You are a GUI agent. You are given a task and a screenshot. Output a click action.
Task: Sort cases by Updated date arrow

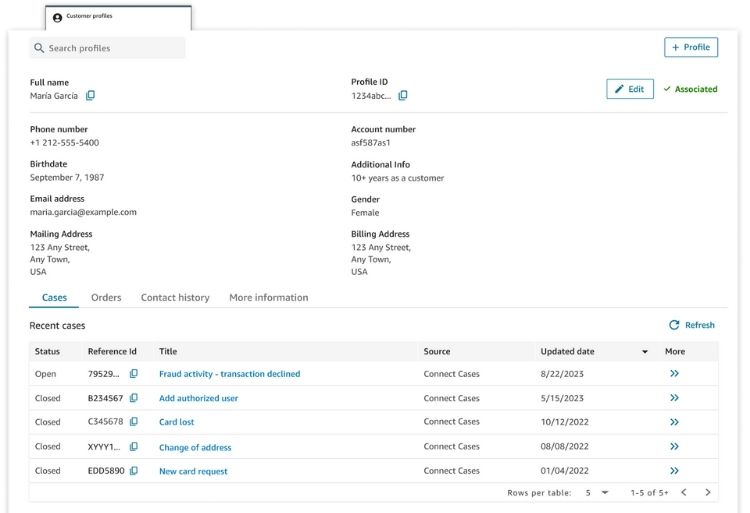tap(644, 352)
